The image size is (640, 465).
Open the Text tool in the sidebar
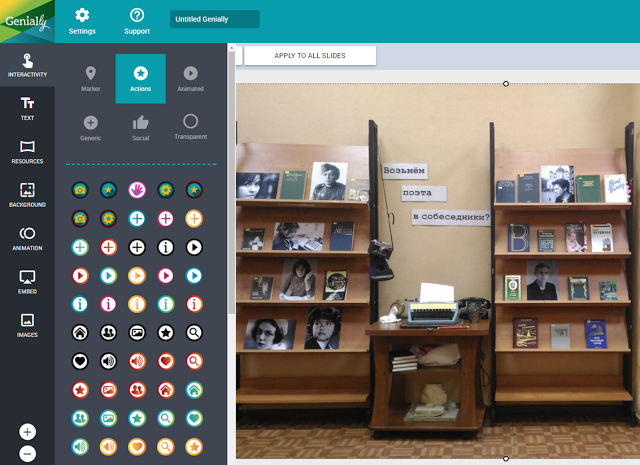[x=27, y=108]
